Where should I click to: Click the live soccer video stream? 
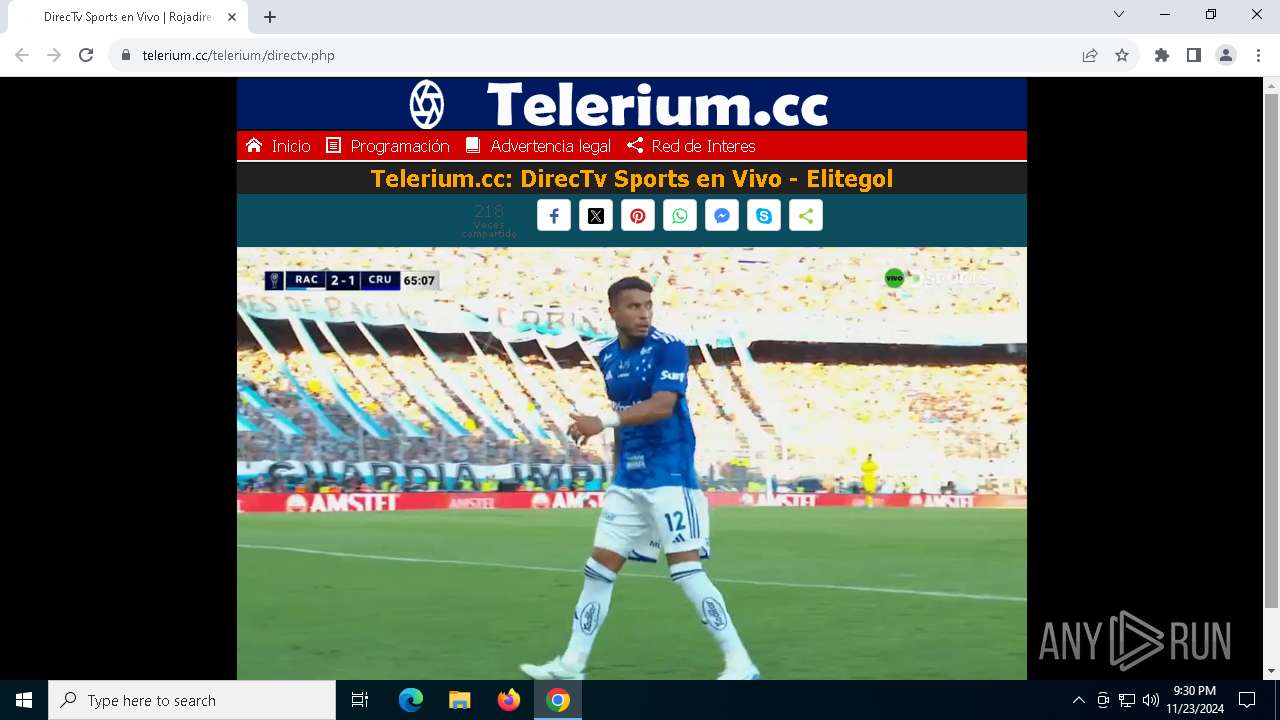tap(632, 463)
